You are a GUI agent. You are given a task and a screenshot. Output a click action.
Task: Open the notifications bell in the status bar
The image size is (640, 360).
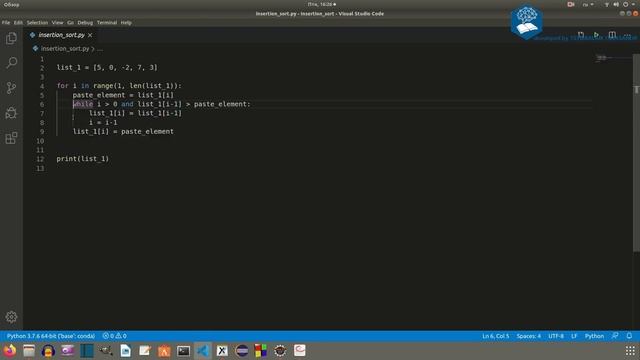[x=629, y=336]
